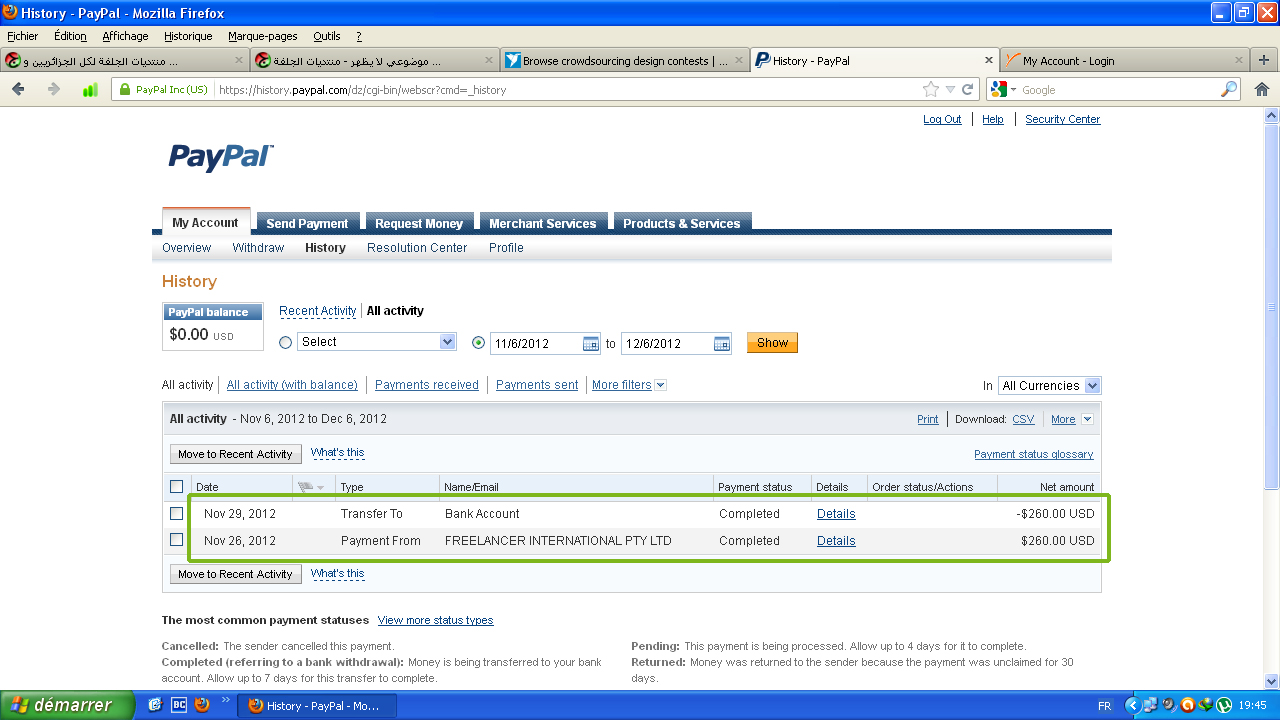The width and height of the screenshot is (1280, 720).
Task: Click the Internet Explorer quick launch icon
Action: tap(155, 705)
